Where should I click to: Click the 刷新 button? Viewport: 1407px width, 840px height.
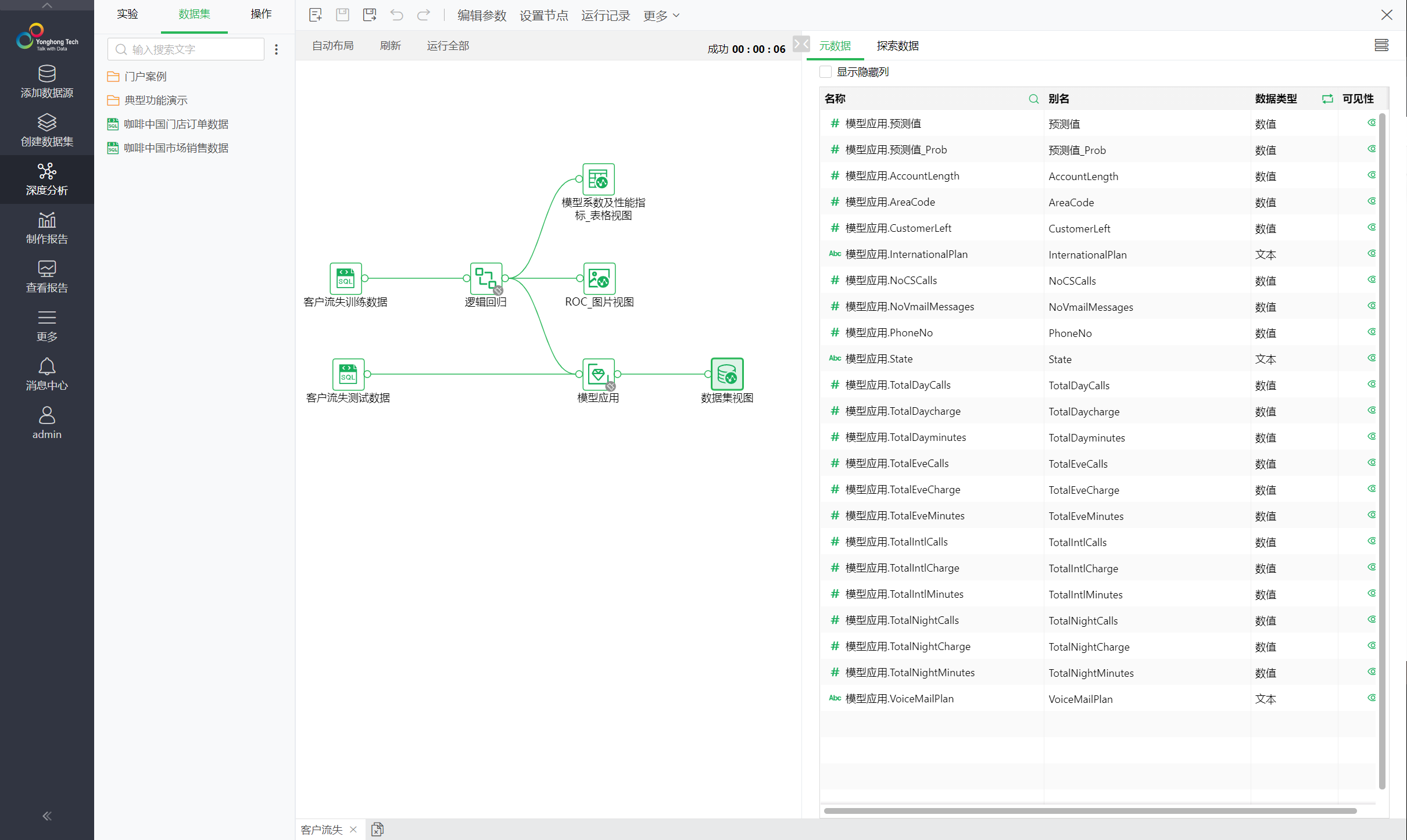point(391,46)
